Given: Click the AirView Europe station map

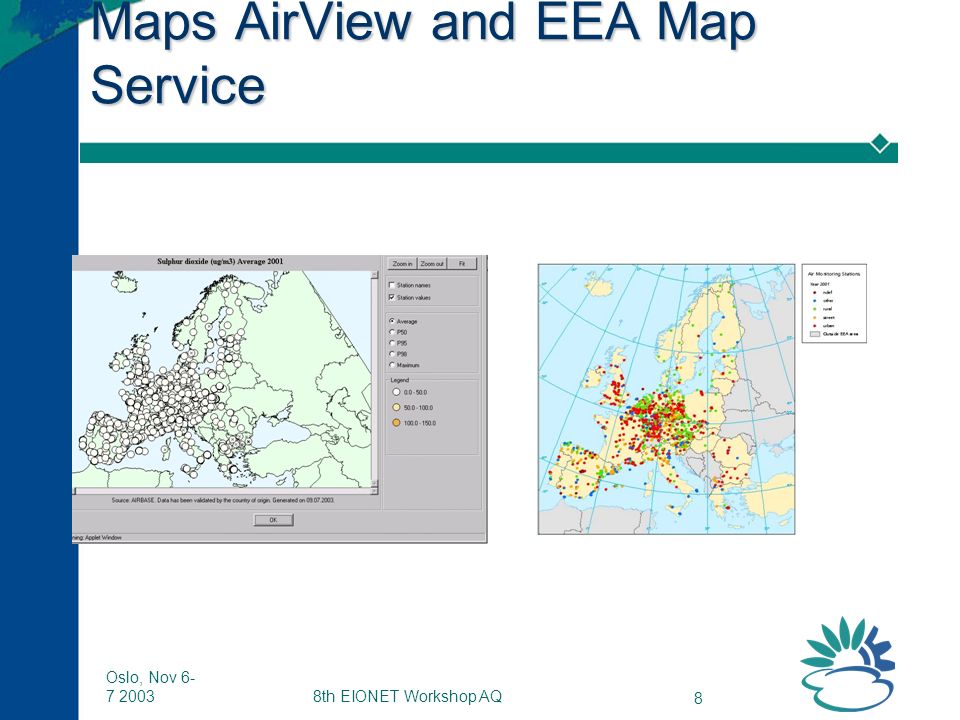Looking at the screenshot, I should pyautogui.click(x=222, y=380).
